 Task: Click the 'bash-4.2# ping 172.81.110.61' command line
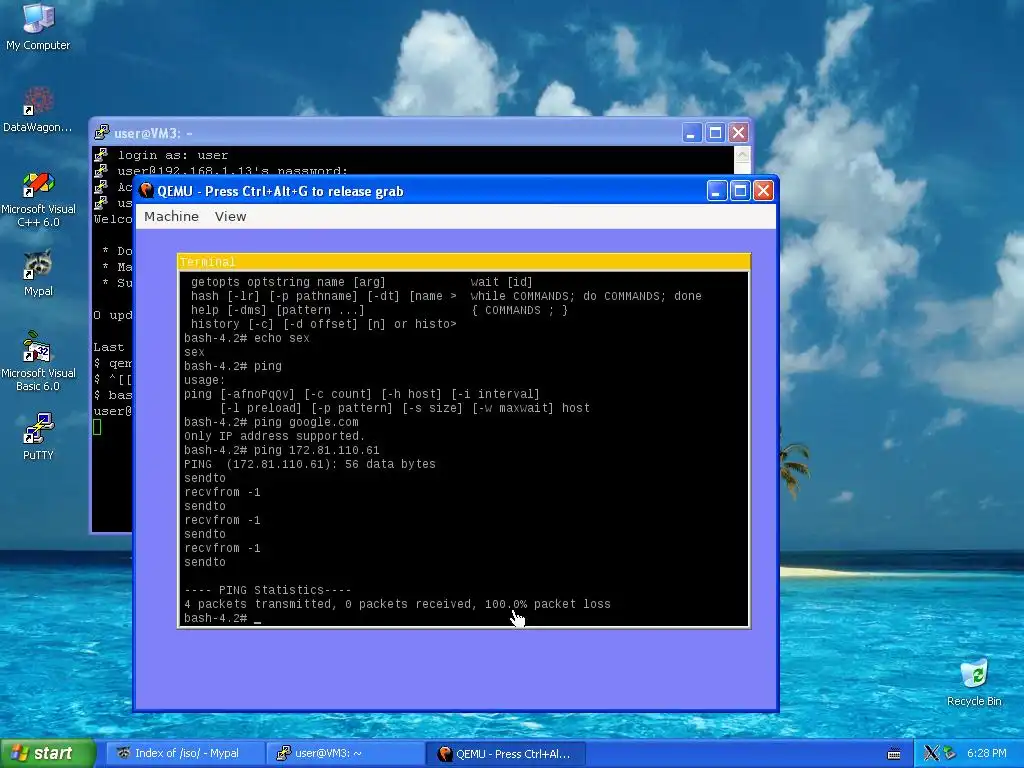click(x=281, y=451)
